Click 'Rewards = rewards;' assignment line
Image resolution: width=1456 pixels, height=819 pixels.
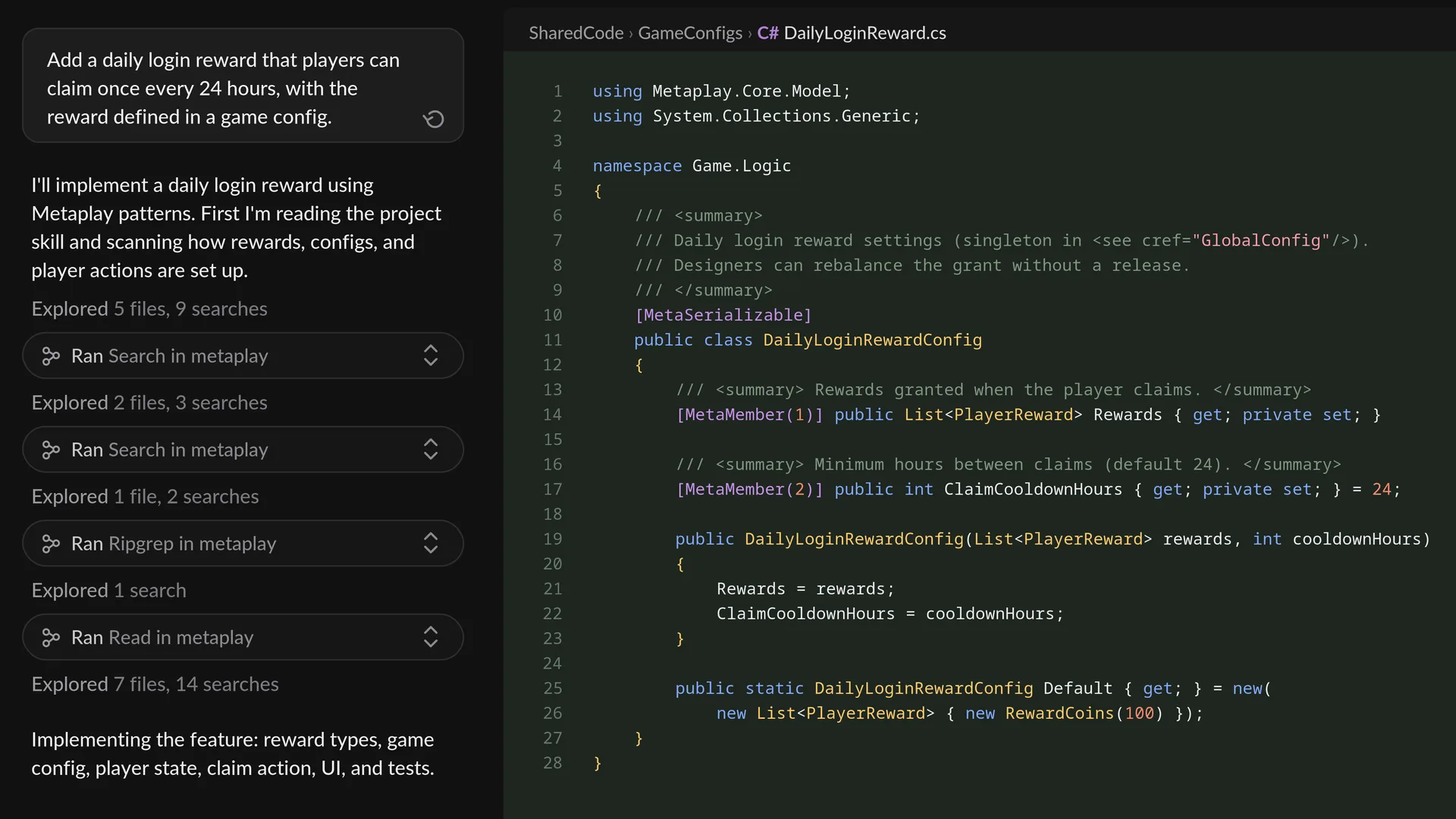[805, 588]
